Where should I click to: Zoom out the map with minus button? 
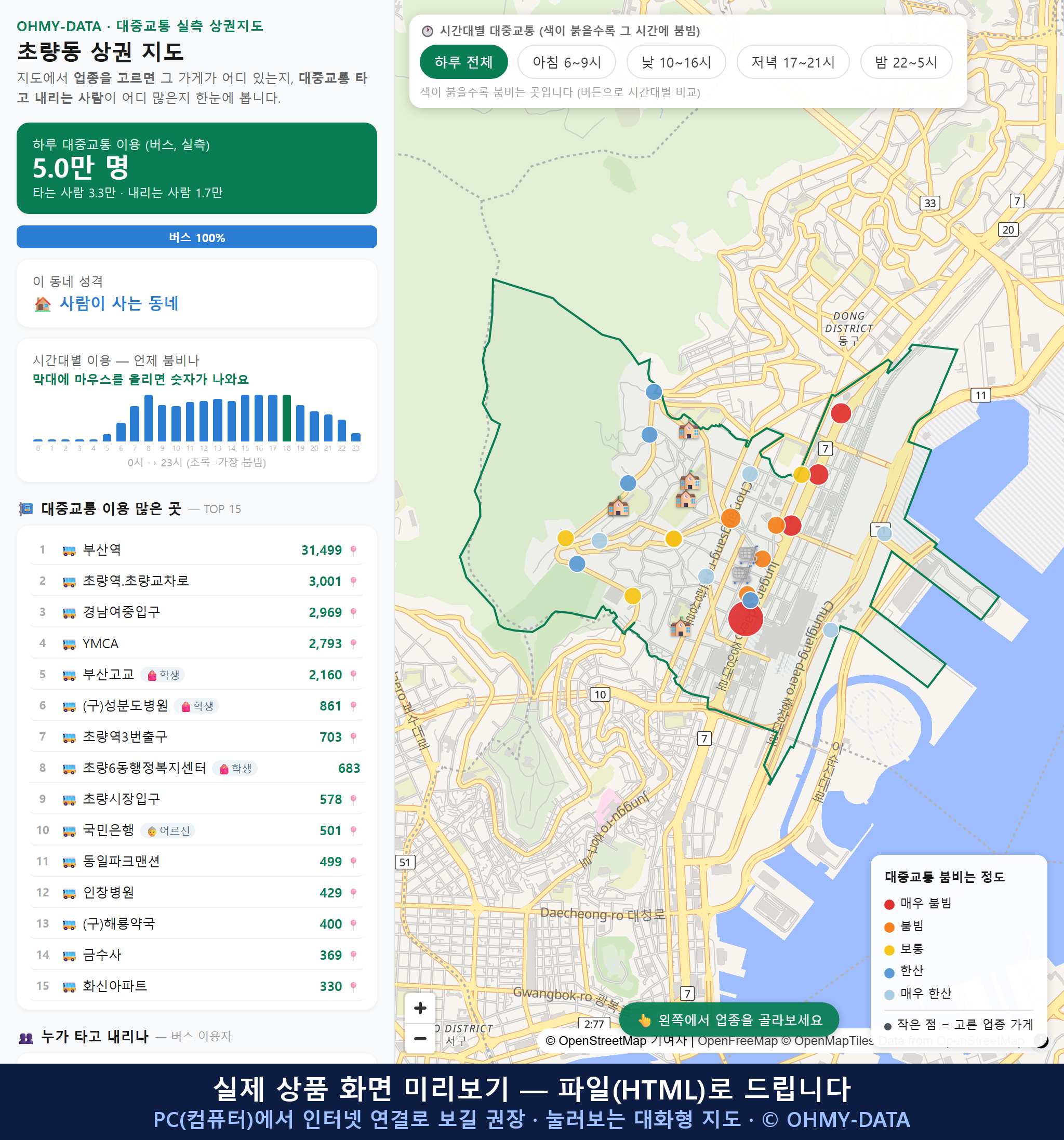click(420, 1039)
